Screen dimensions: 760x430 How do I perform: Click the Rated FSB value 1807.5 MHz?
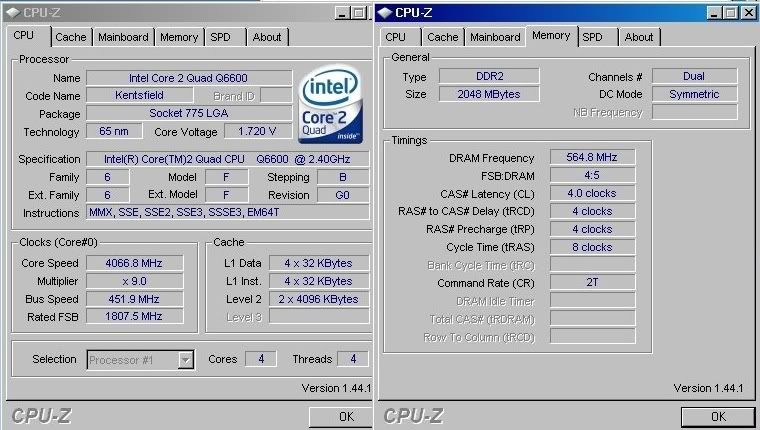tap(135, 317)
